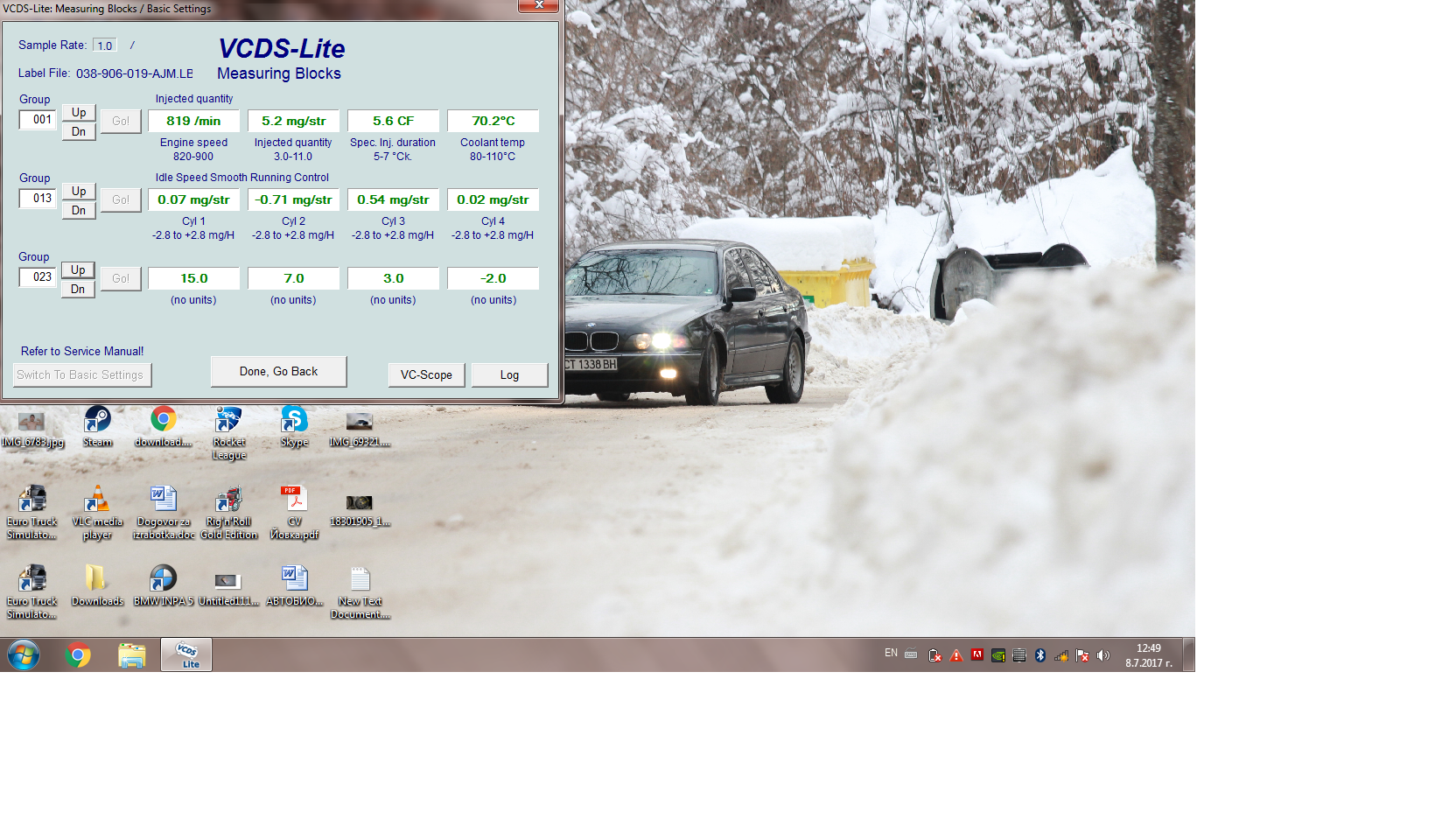Image resolution: width=1456 pixels, height=819 pixels.
Task: Open the Downloads folder on desktop
Action: click(97, 581)
